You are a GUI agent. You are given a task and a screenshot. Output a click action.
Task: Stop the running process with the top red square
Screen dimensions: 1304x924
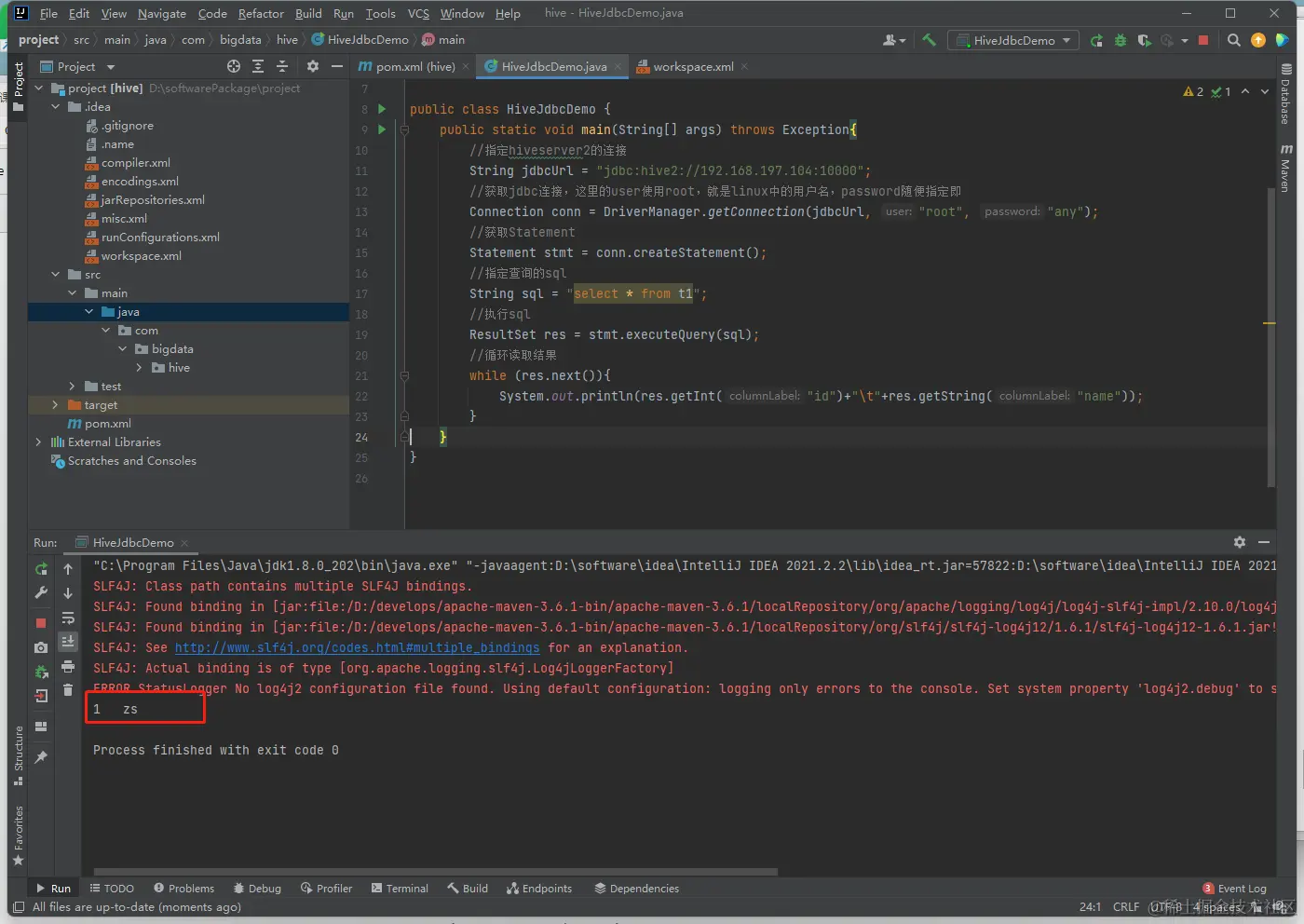click(1203, 40)
